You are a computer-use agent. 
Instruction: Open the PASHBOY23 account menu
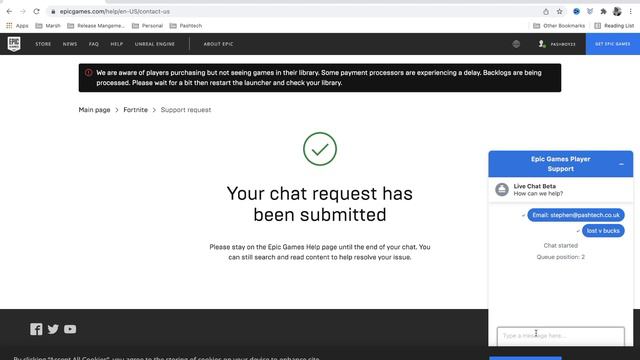[557, 44]
